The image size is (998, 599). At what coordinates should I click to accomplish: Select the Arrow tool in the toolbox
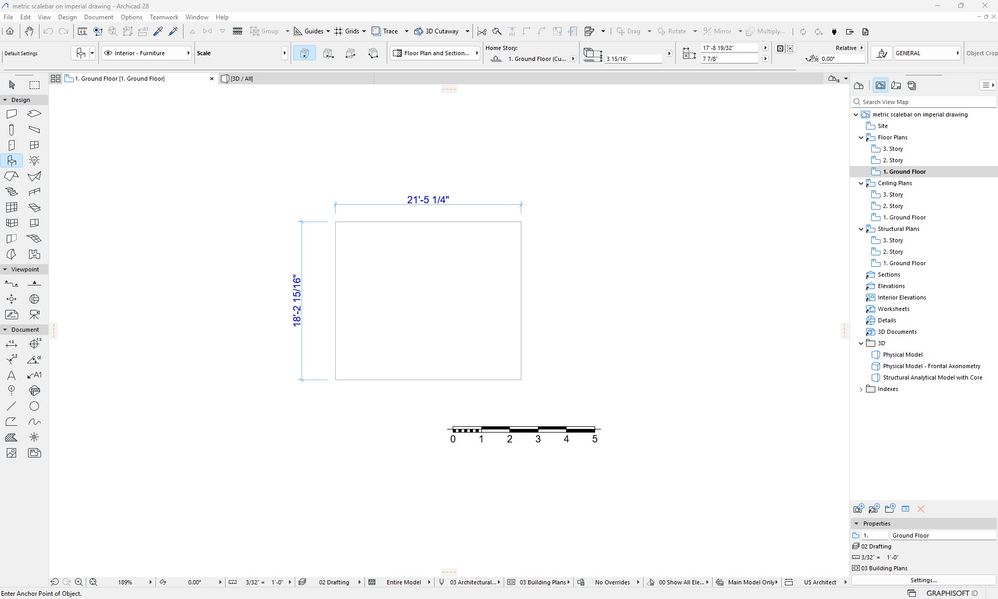click(x=11, y=85)
